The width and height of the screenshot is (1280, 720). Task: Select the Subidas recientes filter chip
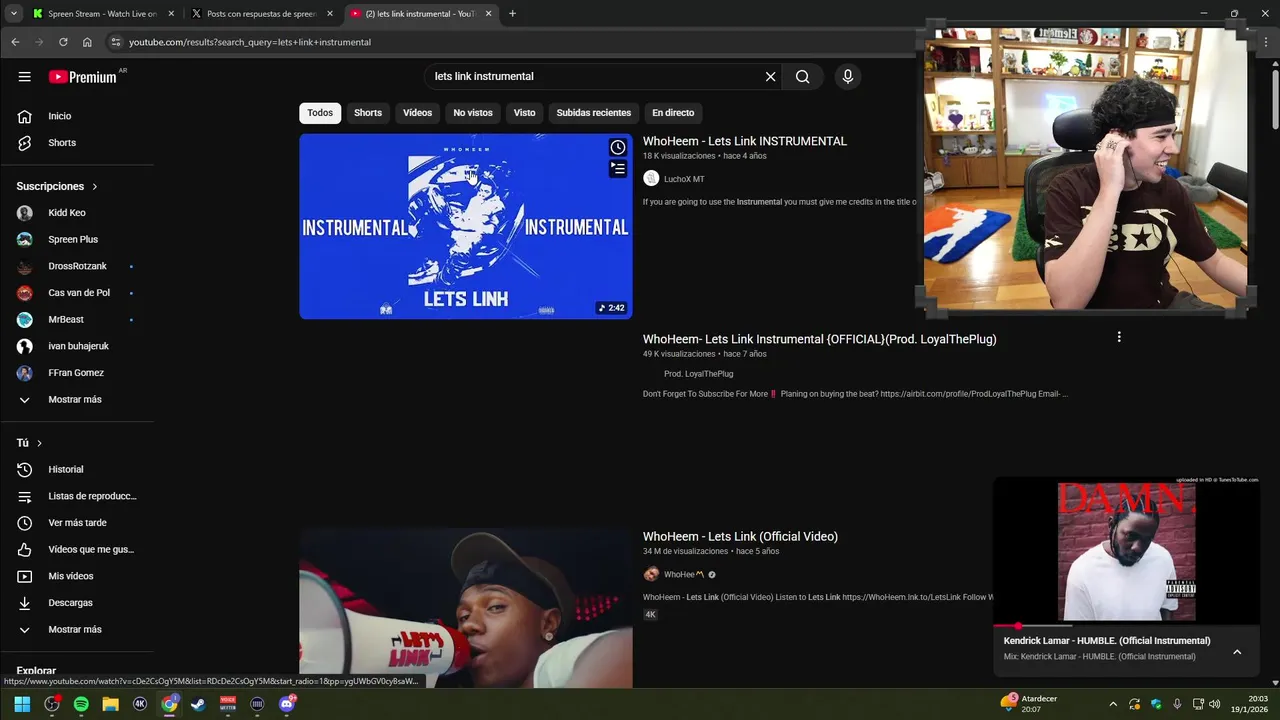point(594,113)
